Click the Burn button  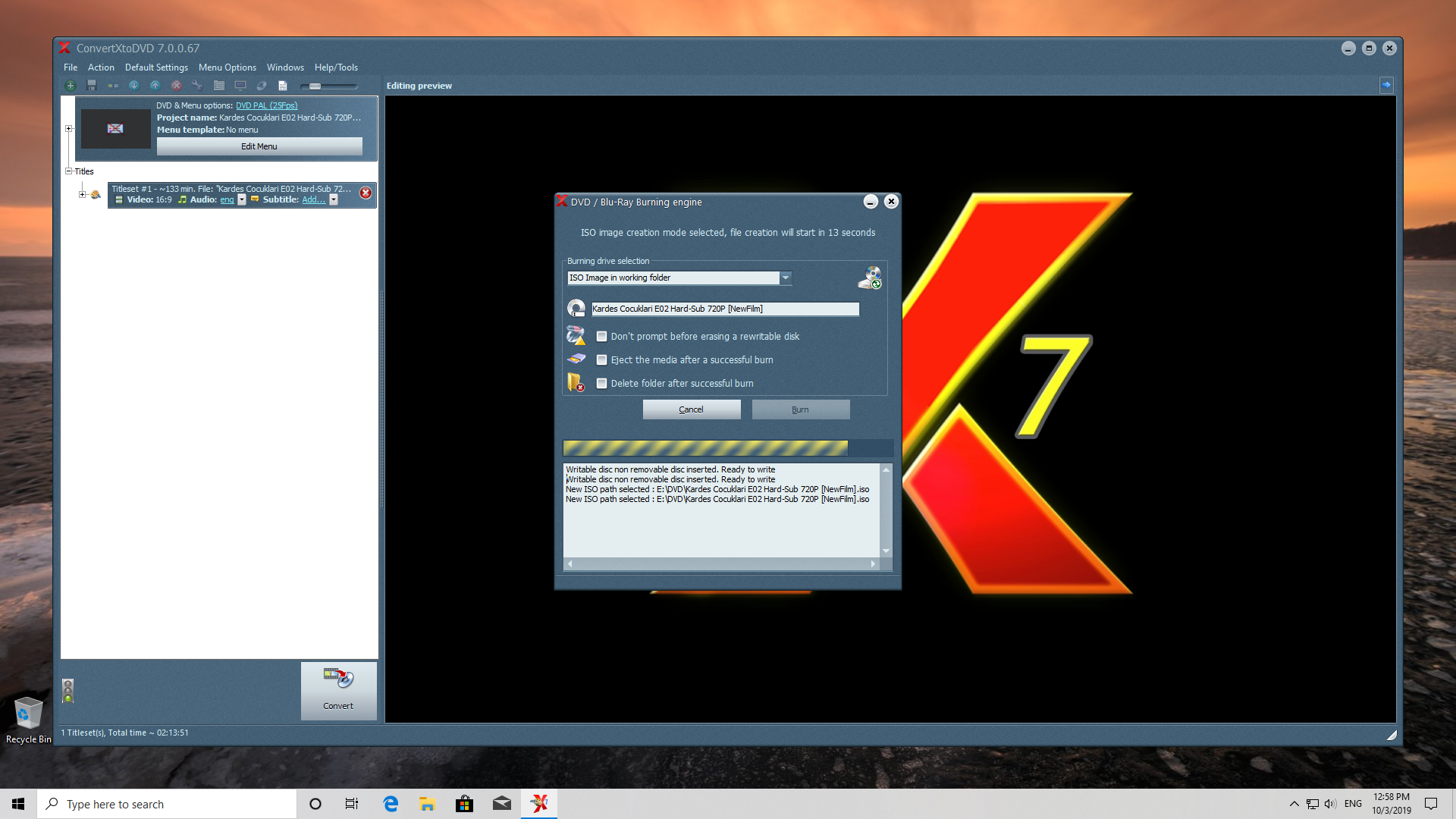[801, 409]
